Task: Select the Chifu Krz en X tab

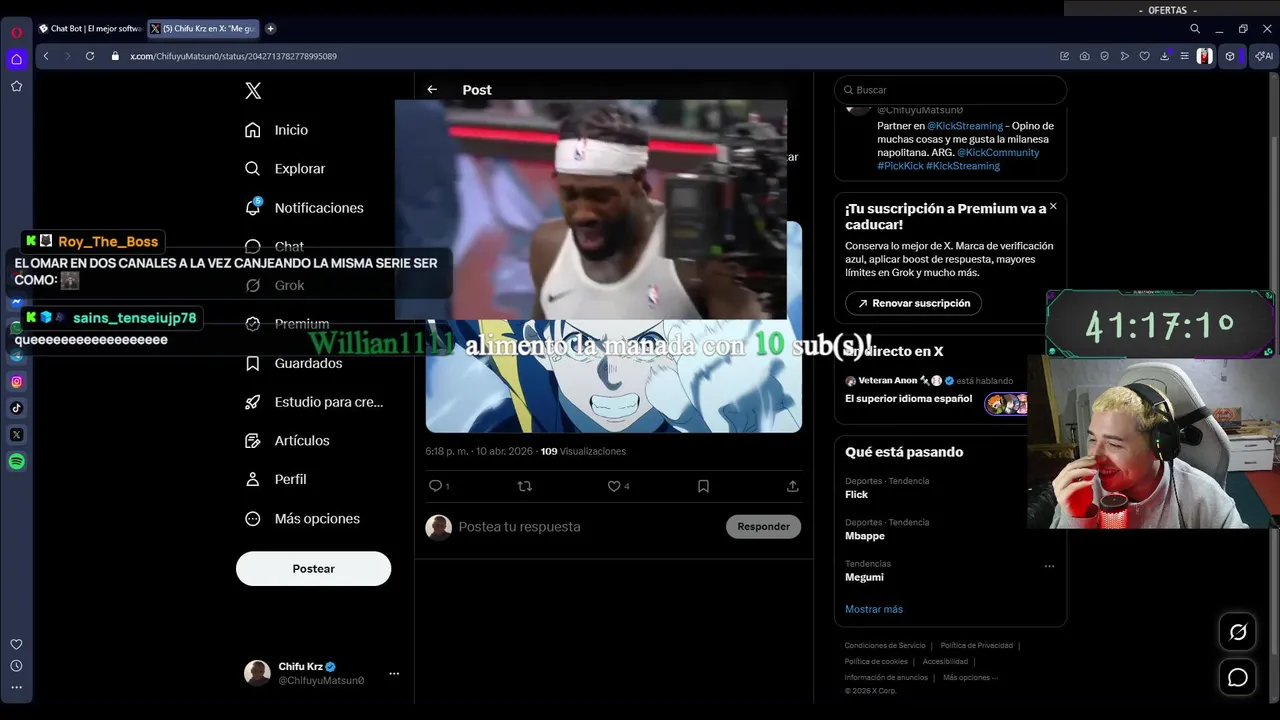Action: (203, 29)
